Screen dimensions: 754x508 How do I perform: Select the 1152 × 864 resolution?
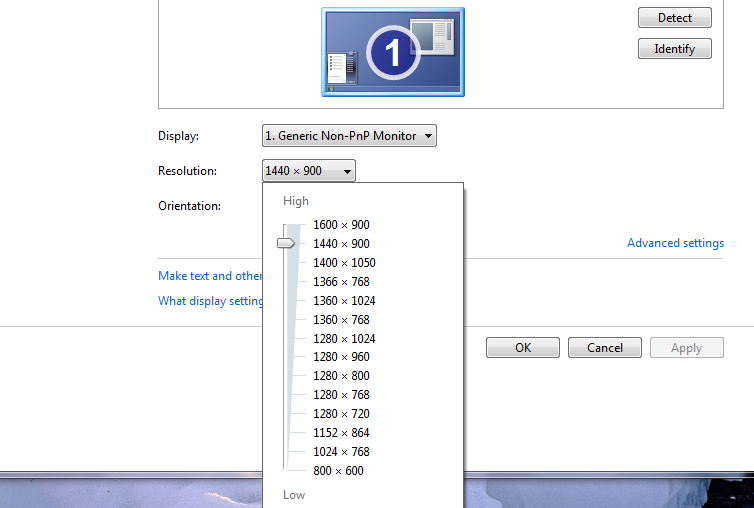[341, 432]
